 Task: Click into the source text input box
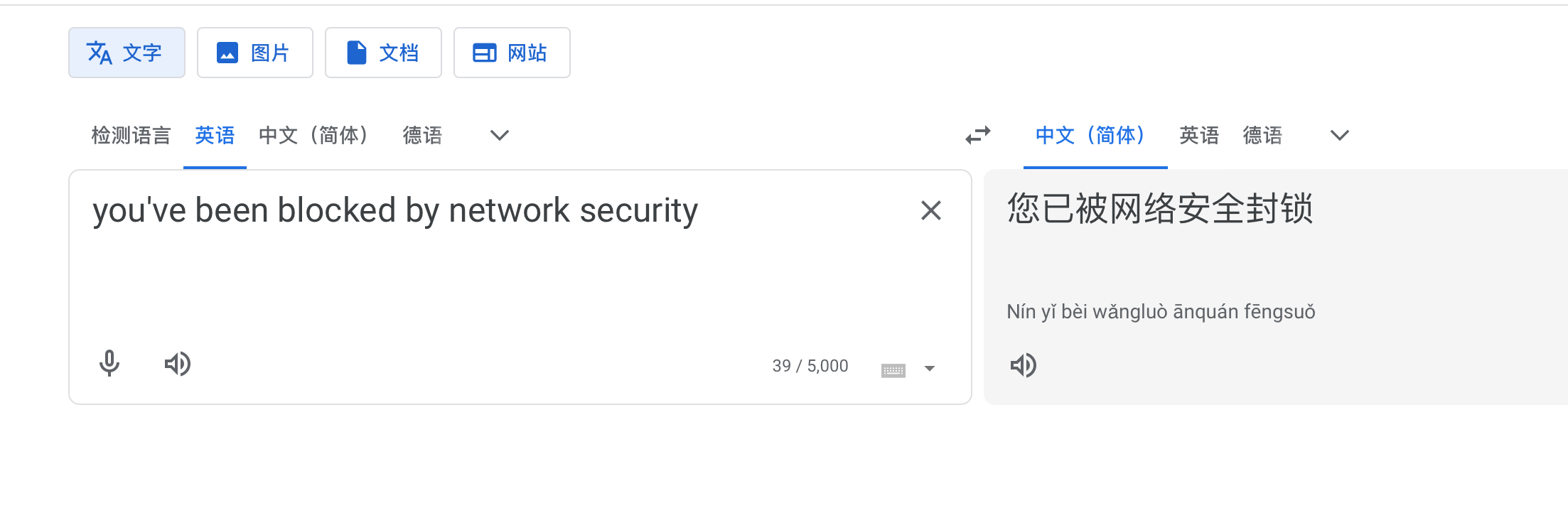498,277
